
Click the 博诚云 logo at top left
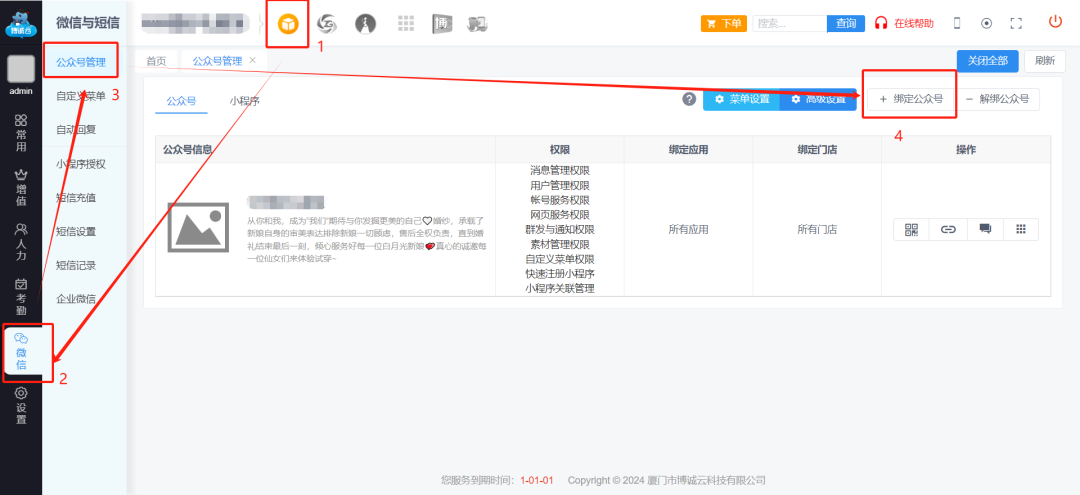tap(21, 23)
